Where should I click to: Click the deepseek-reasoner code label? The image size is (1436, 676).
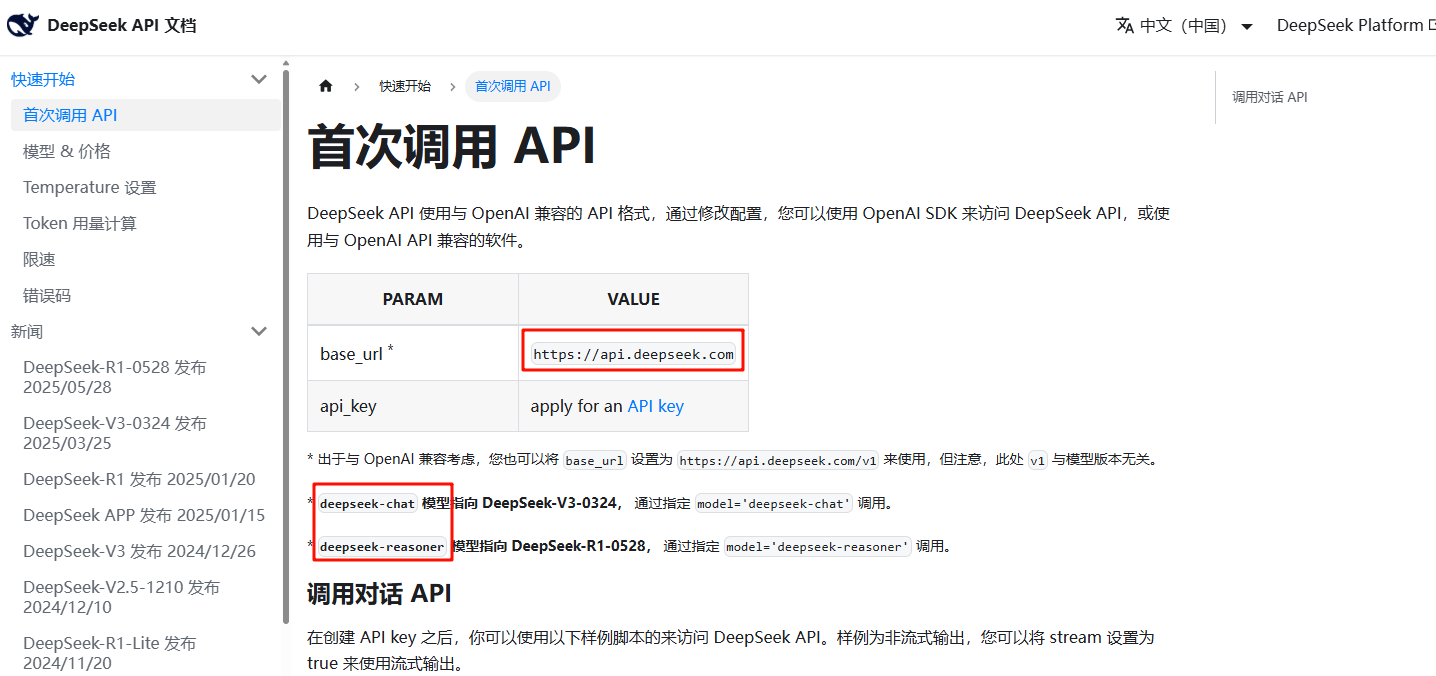382,547
